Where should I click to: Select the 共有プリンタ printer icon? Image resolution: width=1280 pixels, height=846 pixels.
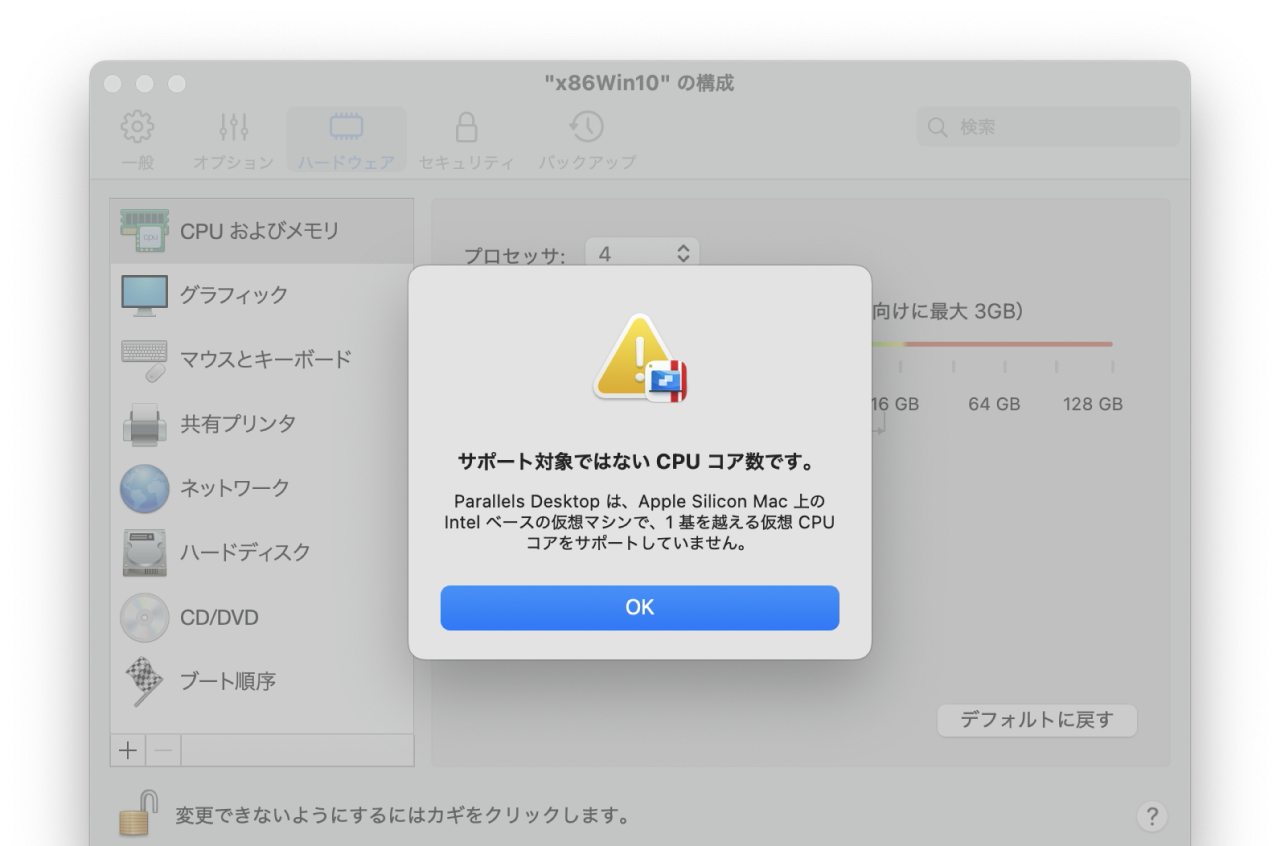click(144, 424)
